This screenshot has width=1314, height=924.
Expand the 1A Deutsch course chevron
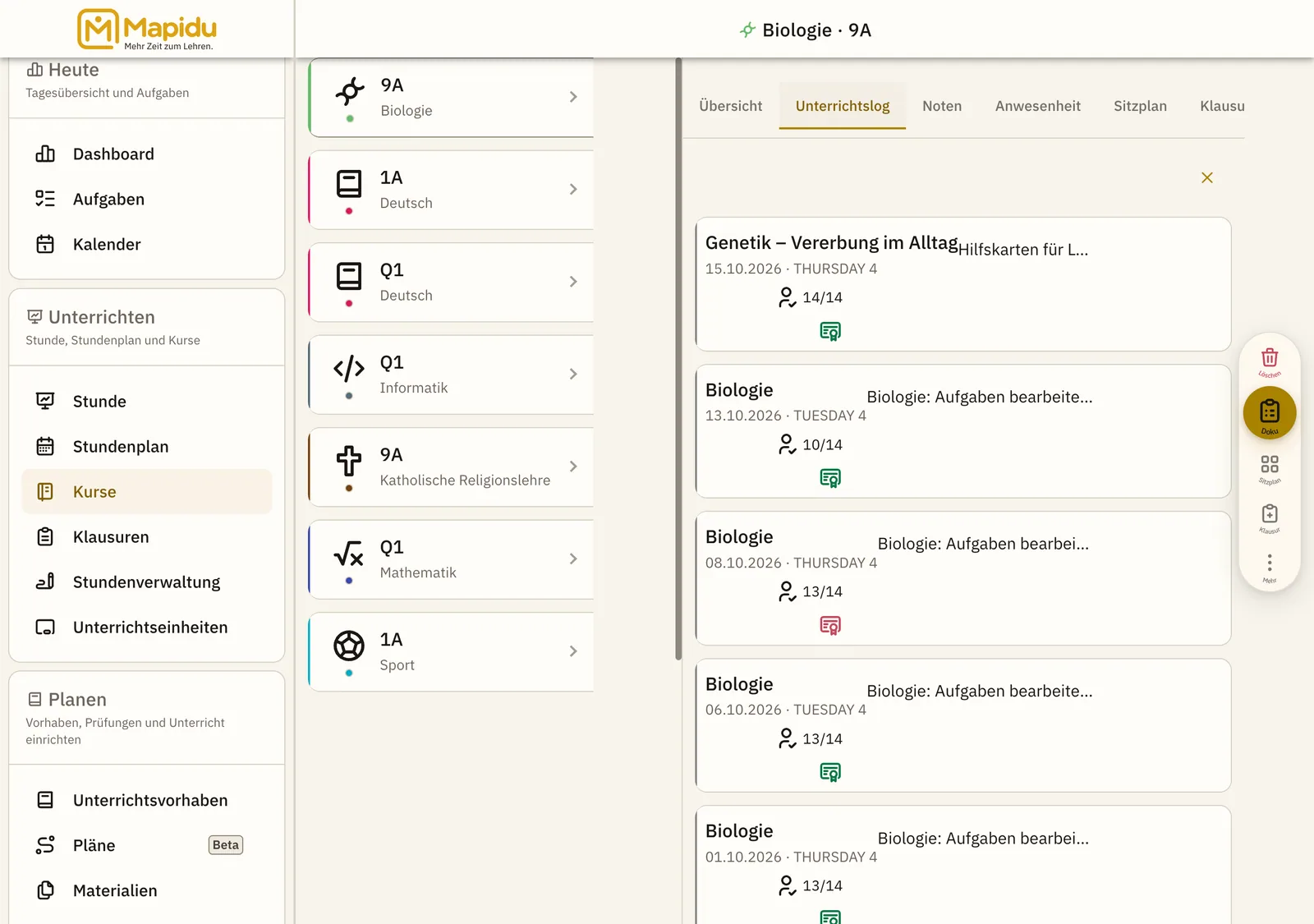[573, 189]
